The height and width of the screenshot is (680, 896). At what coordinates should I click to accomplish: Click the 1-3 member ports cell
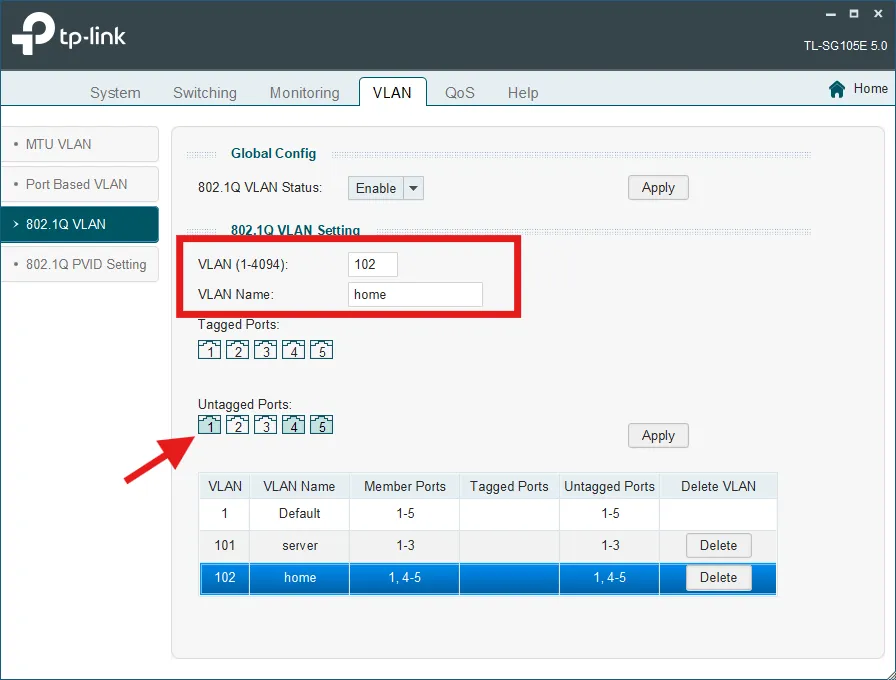click(405, 546)
